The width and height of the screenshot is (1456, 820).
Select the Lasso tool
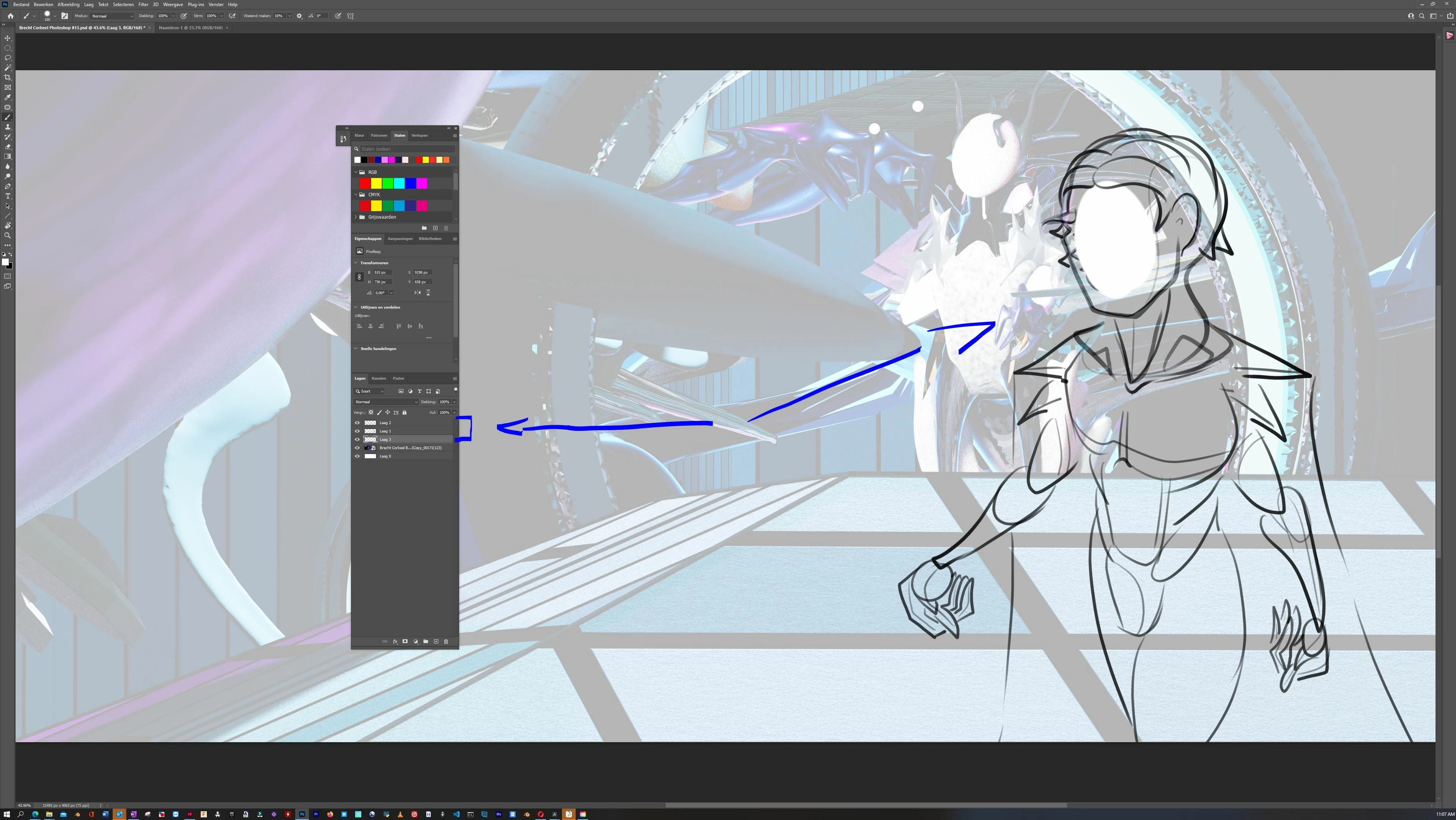pyautogui.click(x=7, y=58)
